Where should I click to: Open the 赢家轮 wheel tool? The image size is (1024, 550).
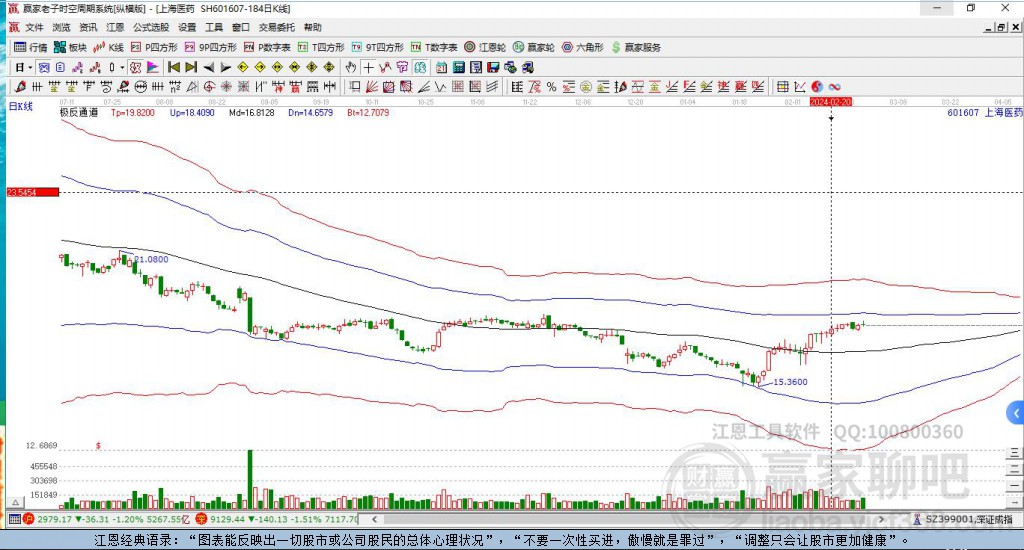click(x=534, y=47)
